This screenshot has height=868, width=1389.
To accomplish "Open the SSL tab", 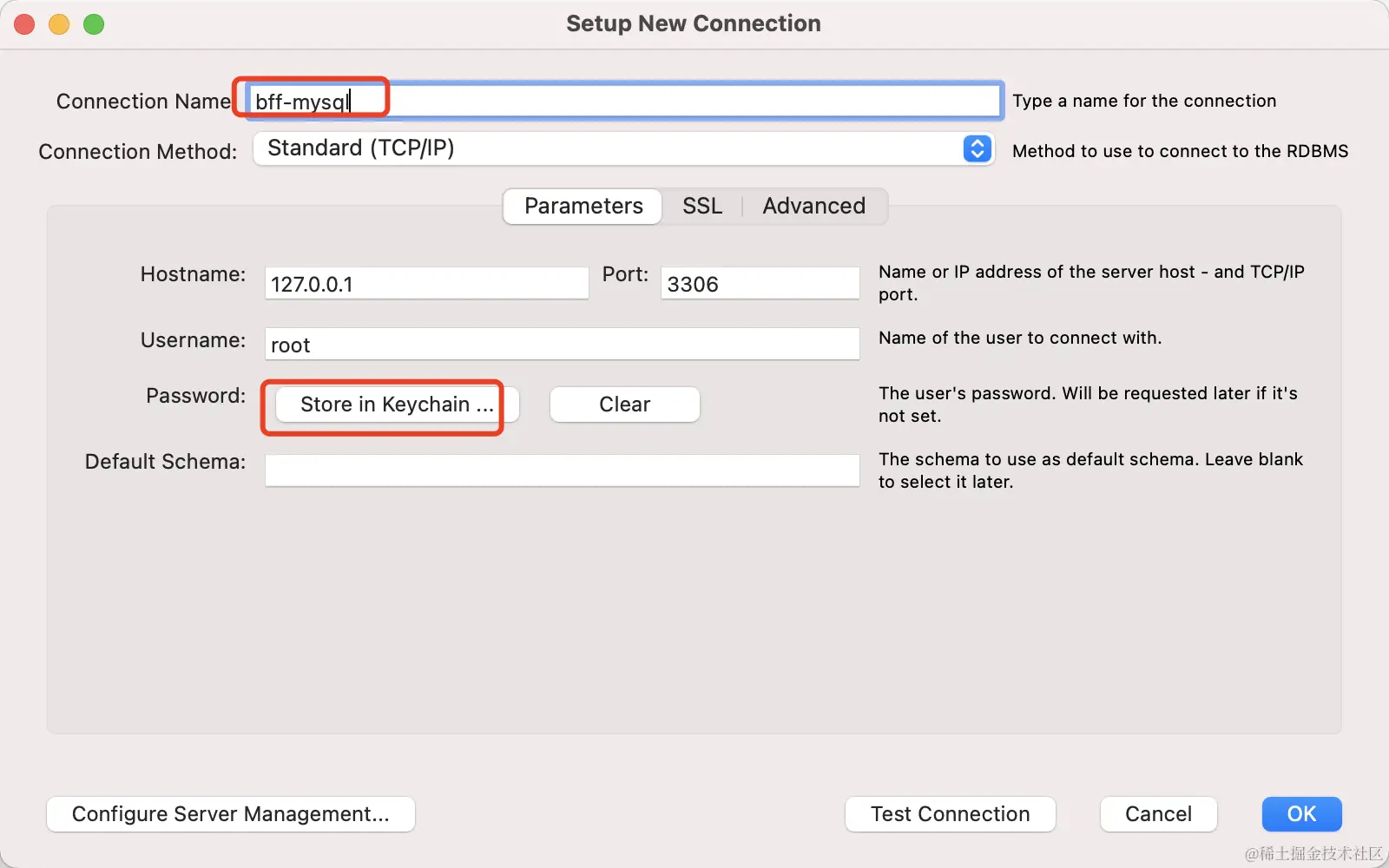I will pyautogui.click(x=701, y=207).
